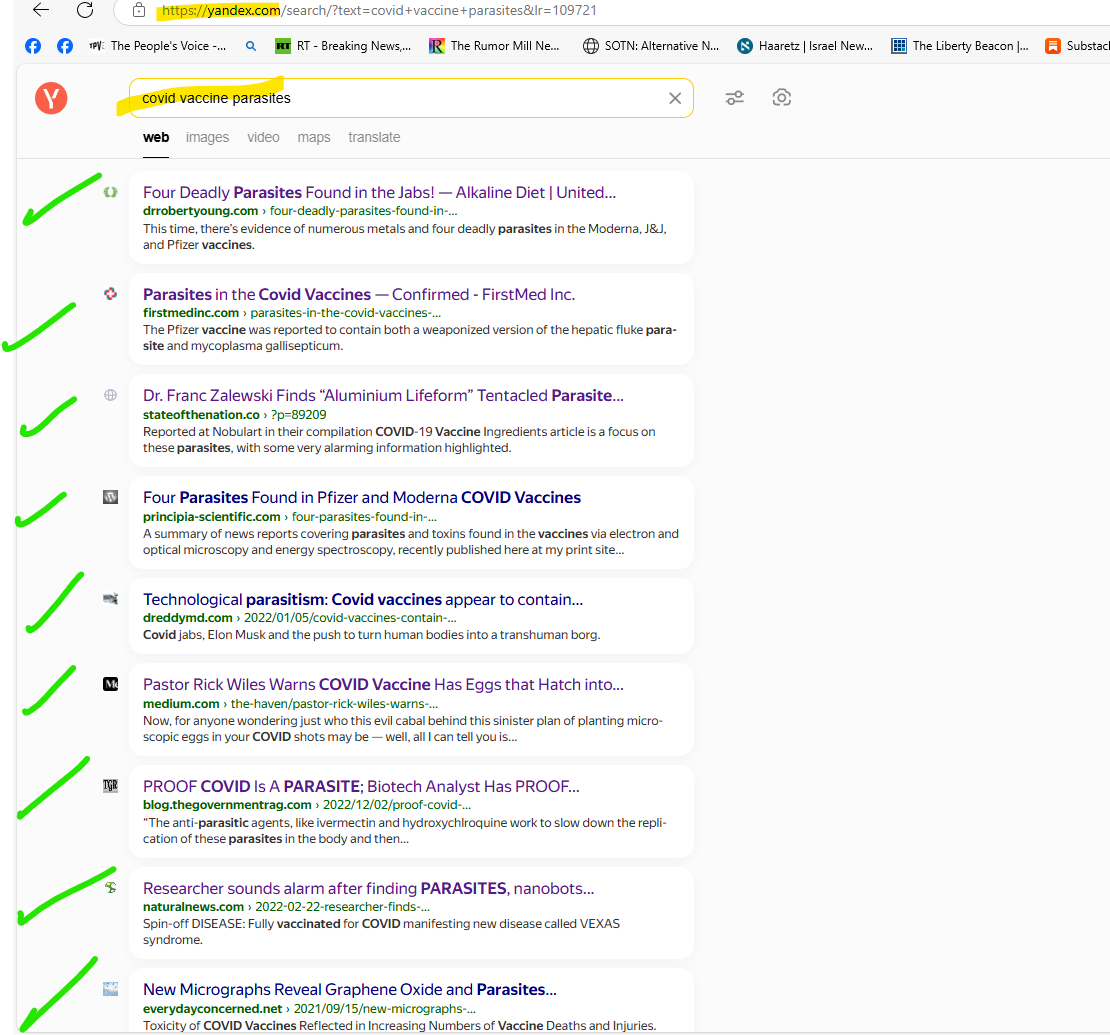Switch to the video tab
Viewport: 1110px width, 1035px height.
point(263,137)
